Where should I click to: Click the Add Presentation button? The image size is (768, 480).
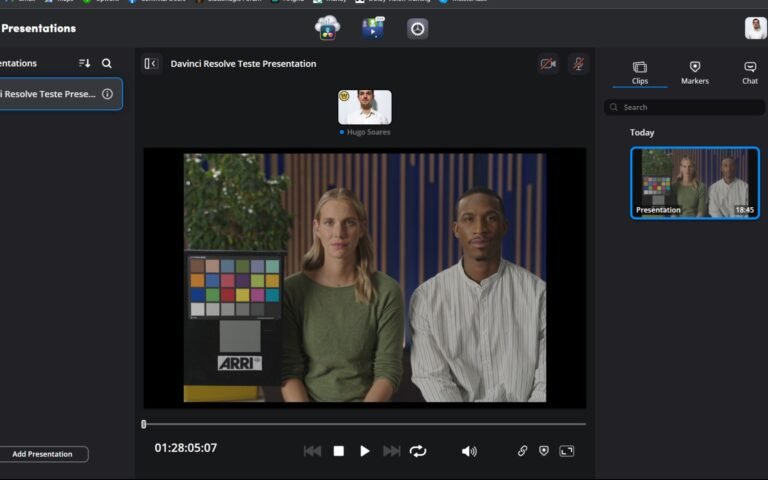(43, 454)
